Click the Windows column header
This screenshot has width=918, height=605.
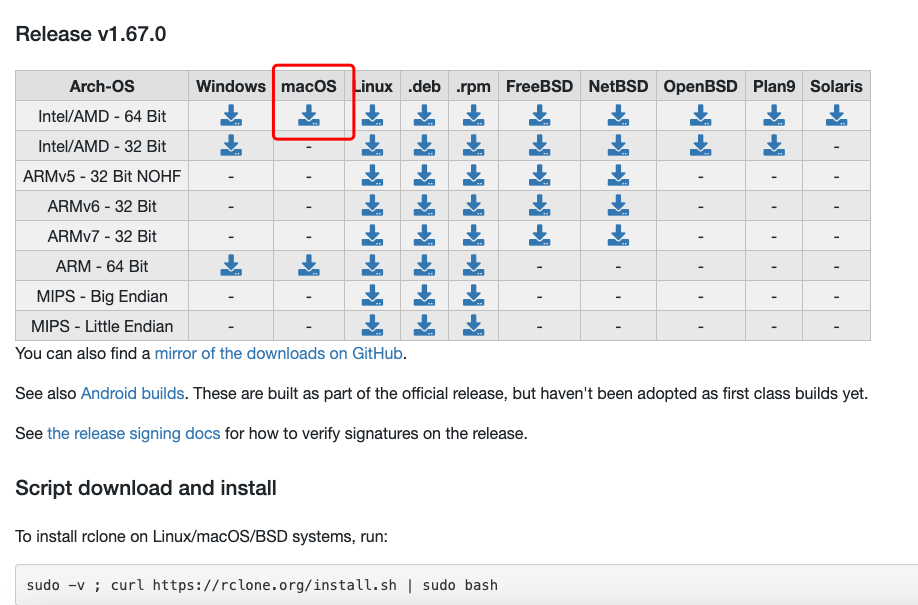pyautogui.click(x=231, y=86)
